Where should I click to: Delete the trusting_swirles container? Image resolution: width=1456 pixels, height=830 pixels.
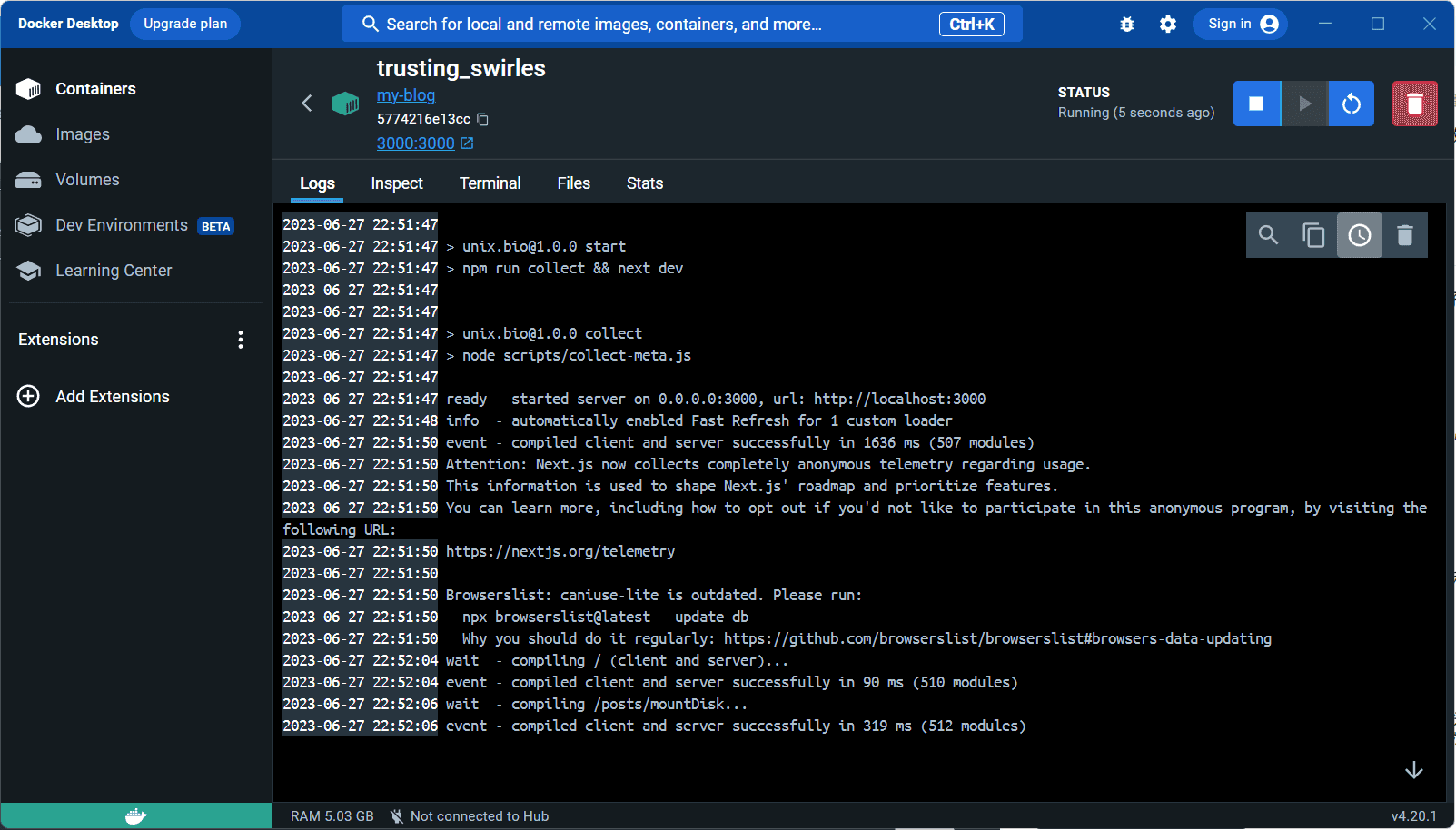tap(1415, 104)
